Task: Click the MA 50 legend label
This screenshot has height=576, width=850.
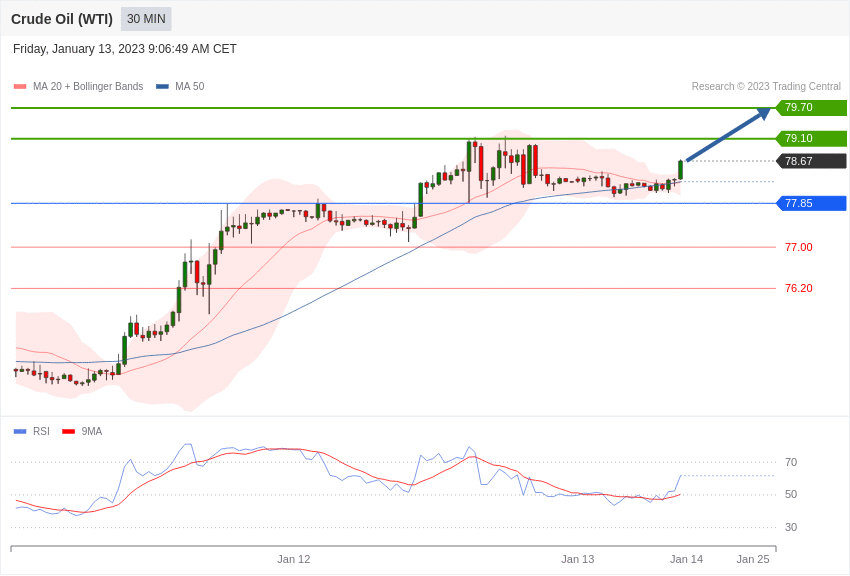Action: coord(190,87)
